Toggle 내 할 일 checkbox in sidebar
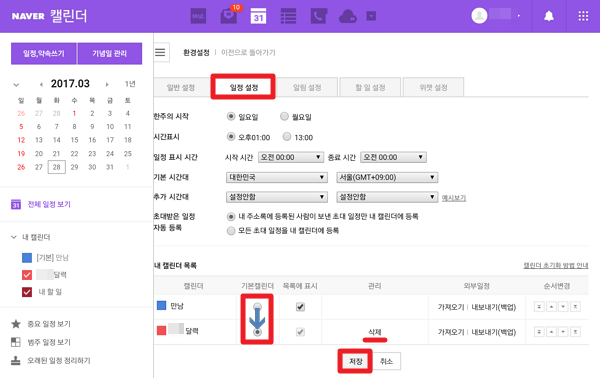Image resolution: width=600 pixels, height=378 pixels. pos(27,292)
